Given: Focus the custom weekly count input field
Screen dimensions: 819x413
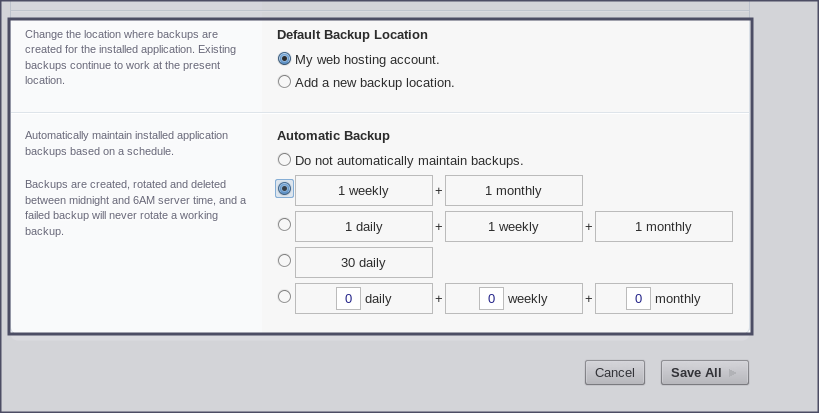Looking at the screenshot, I should click(x=491, y=298).
